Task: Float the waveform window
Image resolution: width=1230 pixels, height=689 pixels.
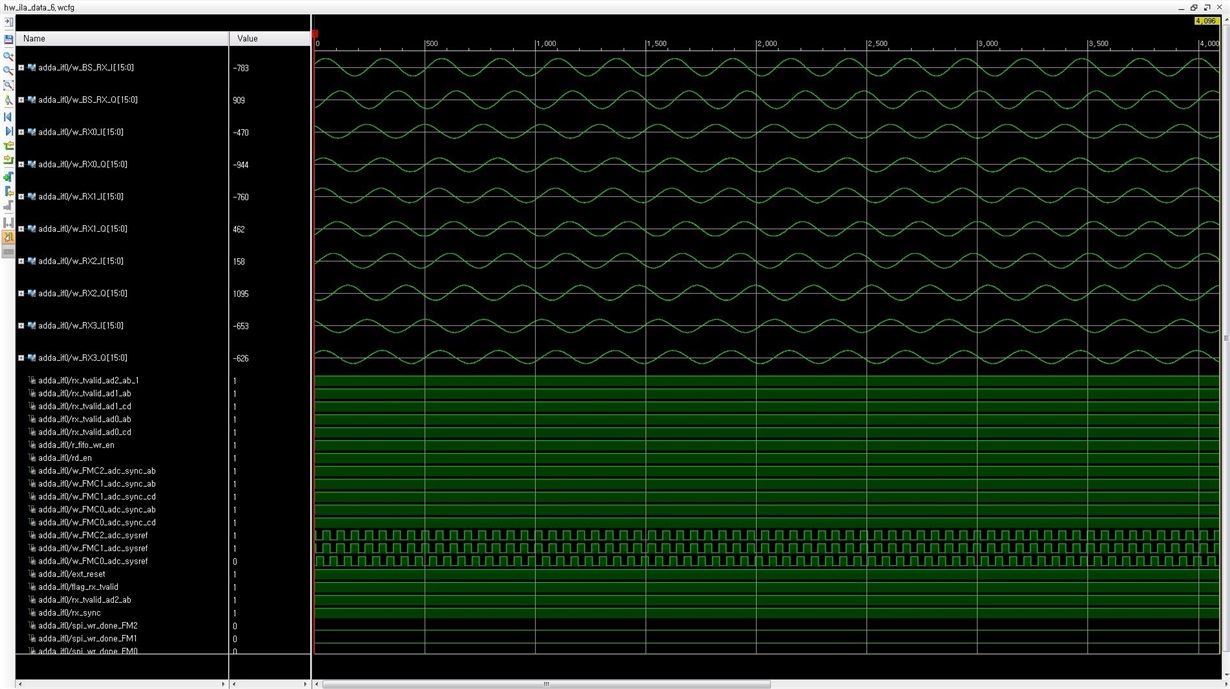Action: coord(1206,7)
